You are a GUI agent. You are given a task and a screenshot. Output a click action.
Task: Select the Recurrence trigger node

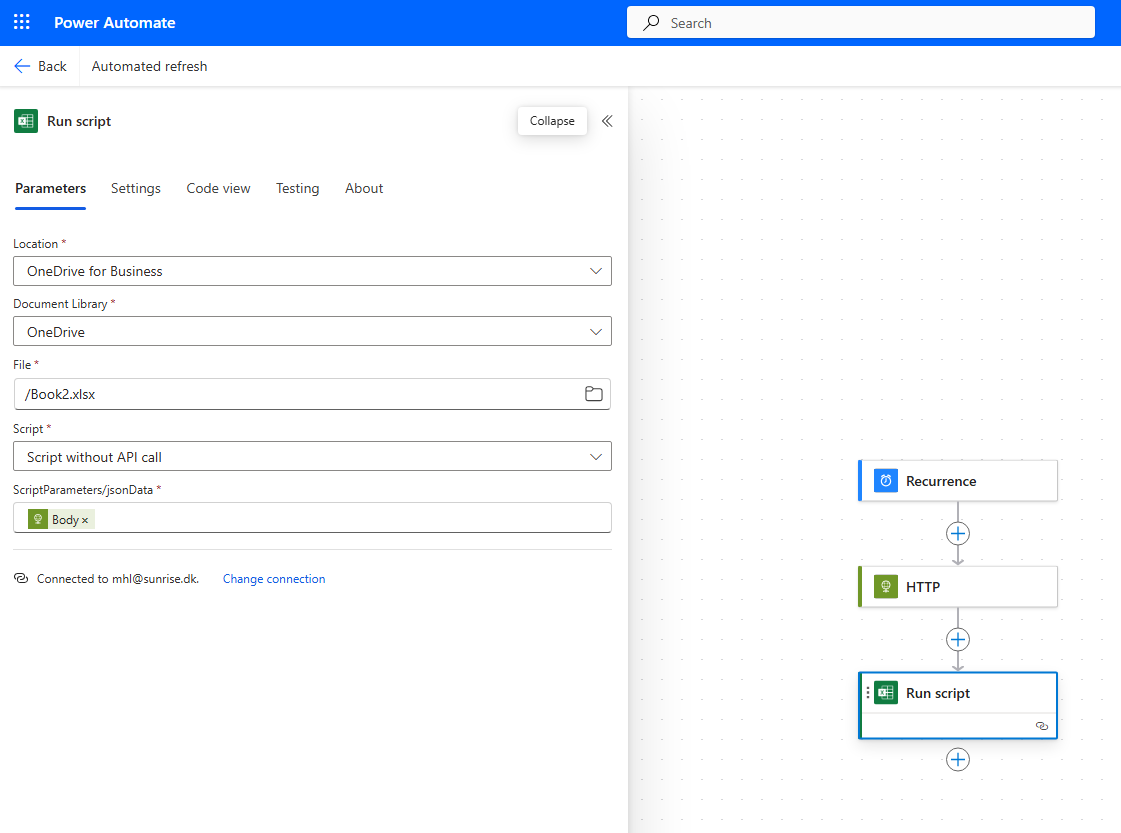[957, 481]
